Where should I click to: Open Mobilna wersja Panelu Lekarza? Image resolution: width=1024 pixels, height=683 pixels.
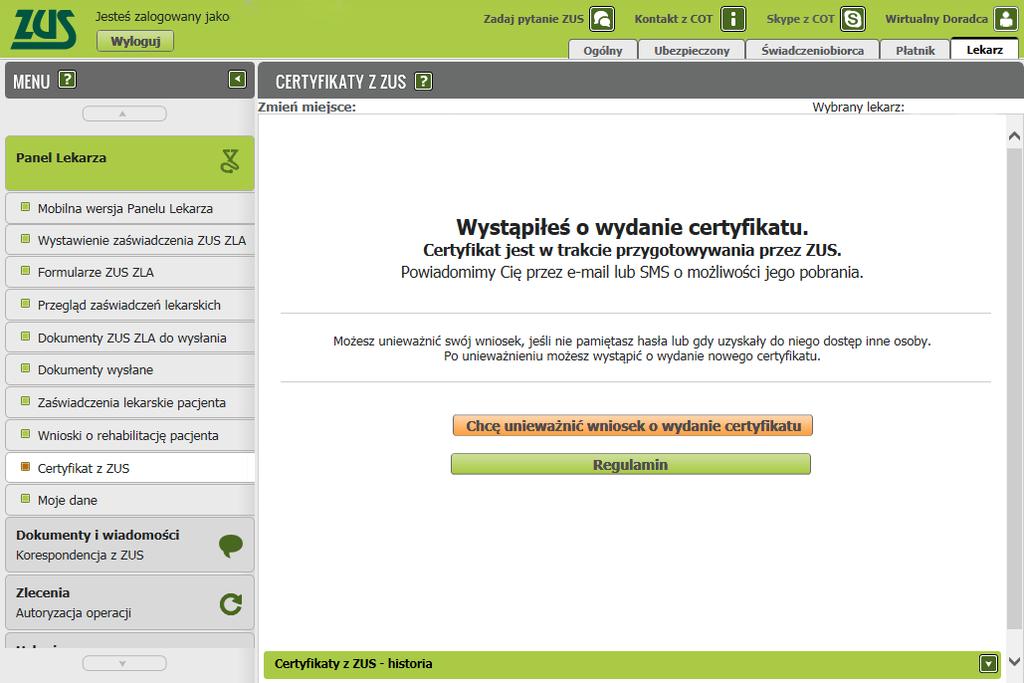[130, 208]
